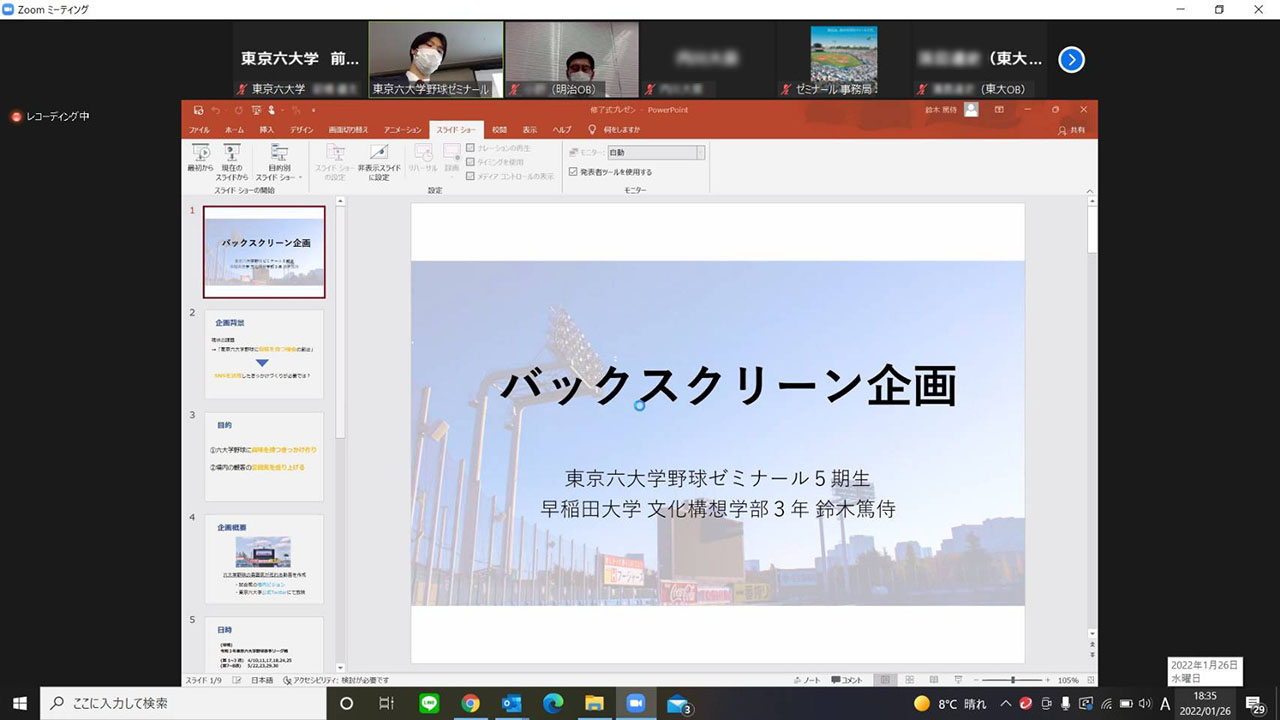This screenshot has height=720, width=1280.
Task: Open Outlook from the taskbar
Action: coord(512,703)
